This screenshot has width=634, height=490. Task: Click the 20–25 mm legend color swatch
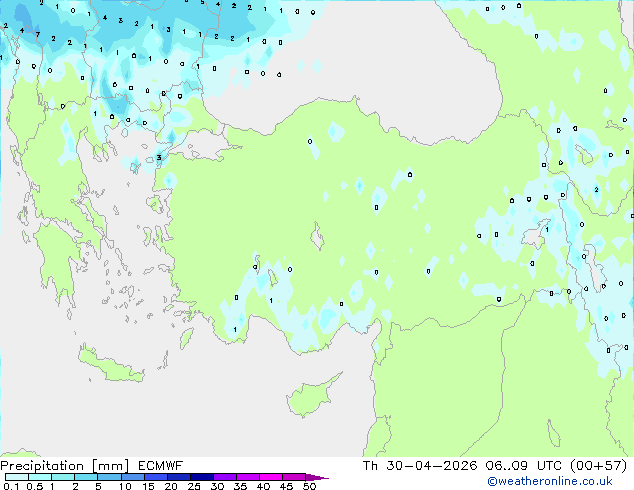[x=179, y=477]
